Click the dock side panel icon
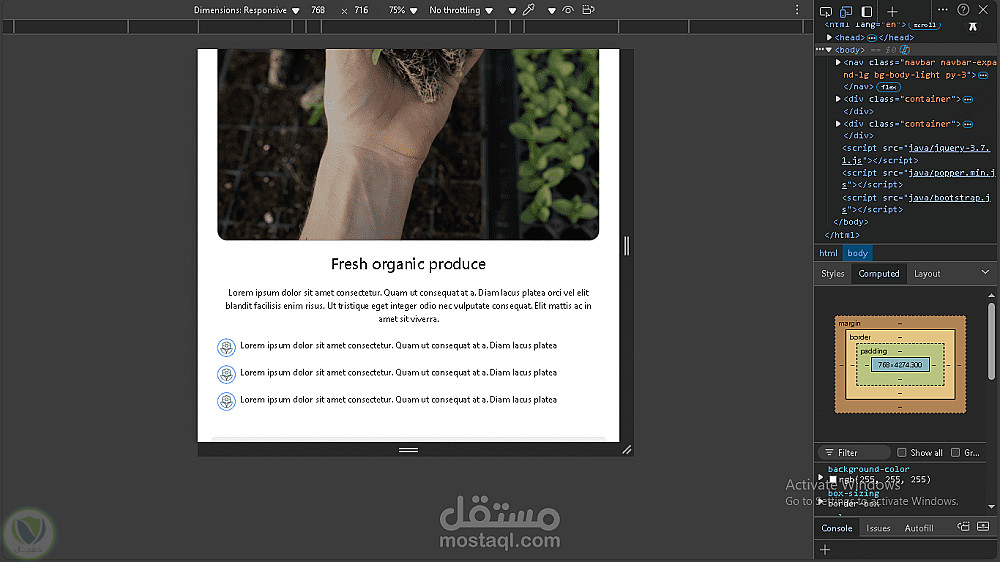This screenshot has width=1000, height=562. (867, 11)
